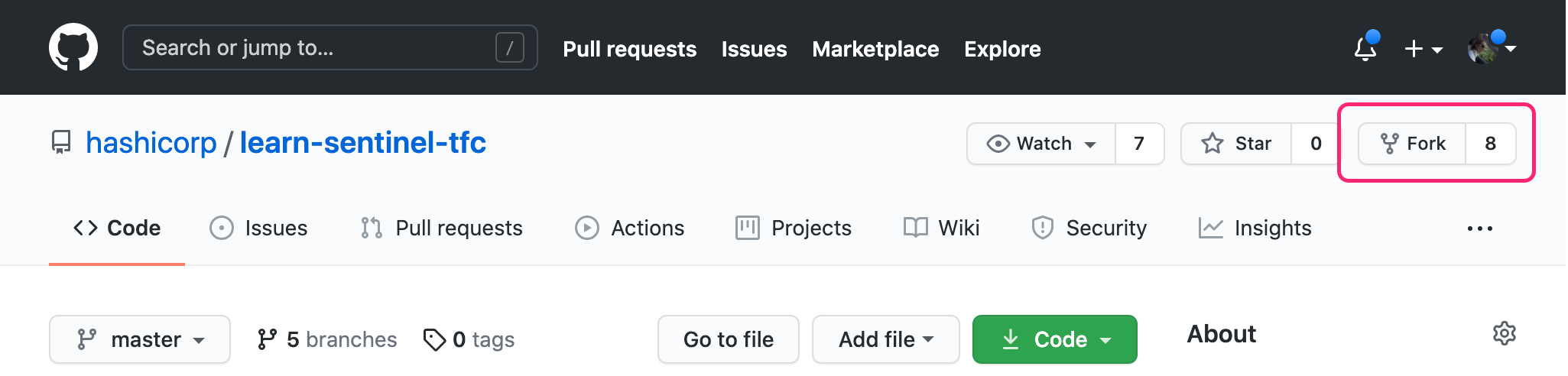Open the Wiki tab
The width and height of the screenshot is (1568, 376).
tap(941, 228)
